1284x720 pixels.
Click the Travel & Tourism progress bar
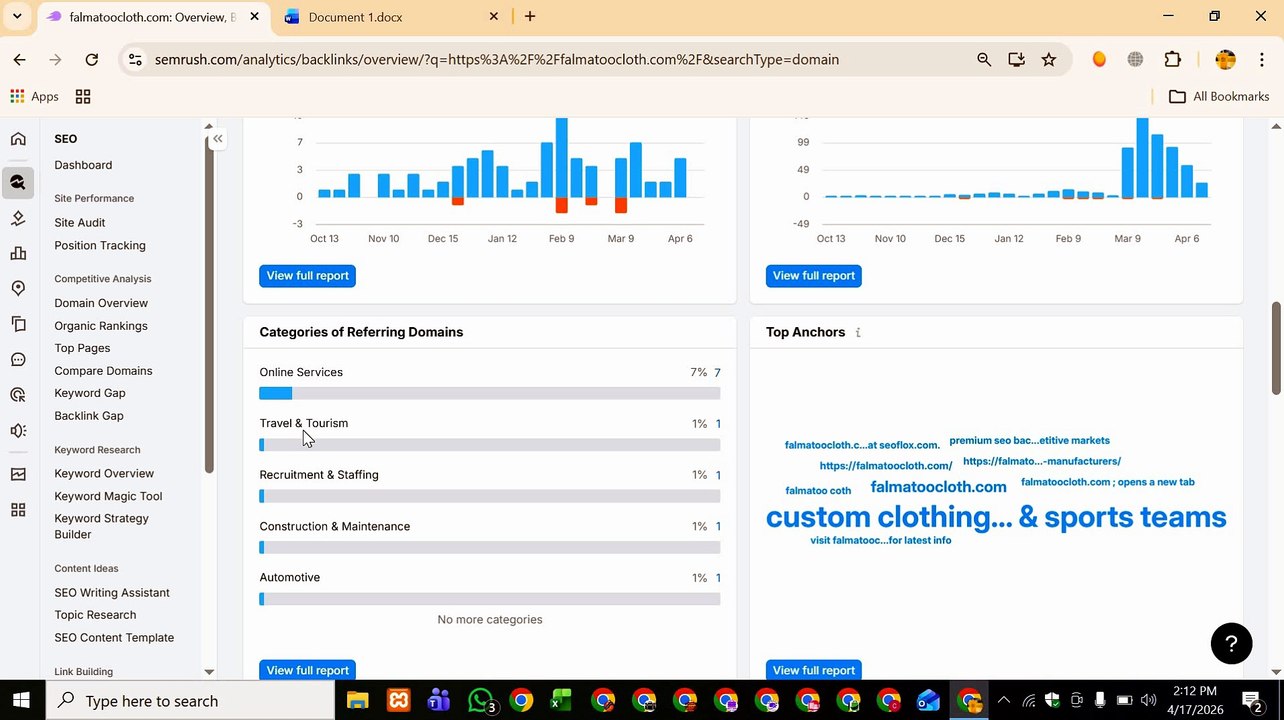(490, 445)
